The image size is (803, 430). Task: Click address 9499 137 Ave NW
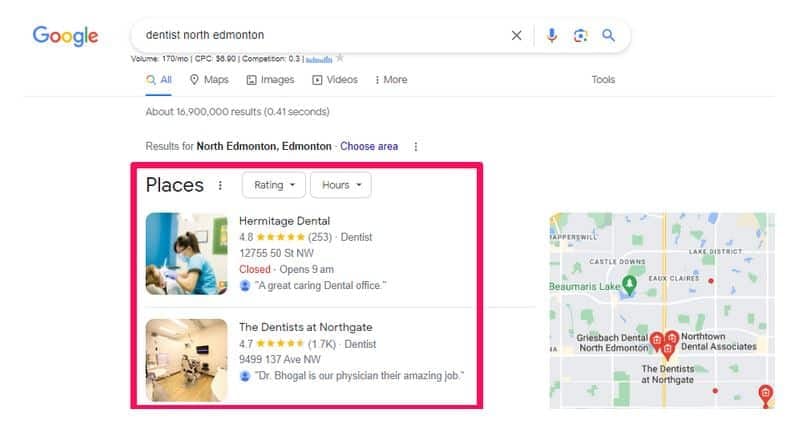pos(280,359)
